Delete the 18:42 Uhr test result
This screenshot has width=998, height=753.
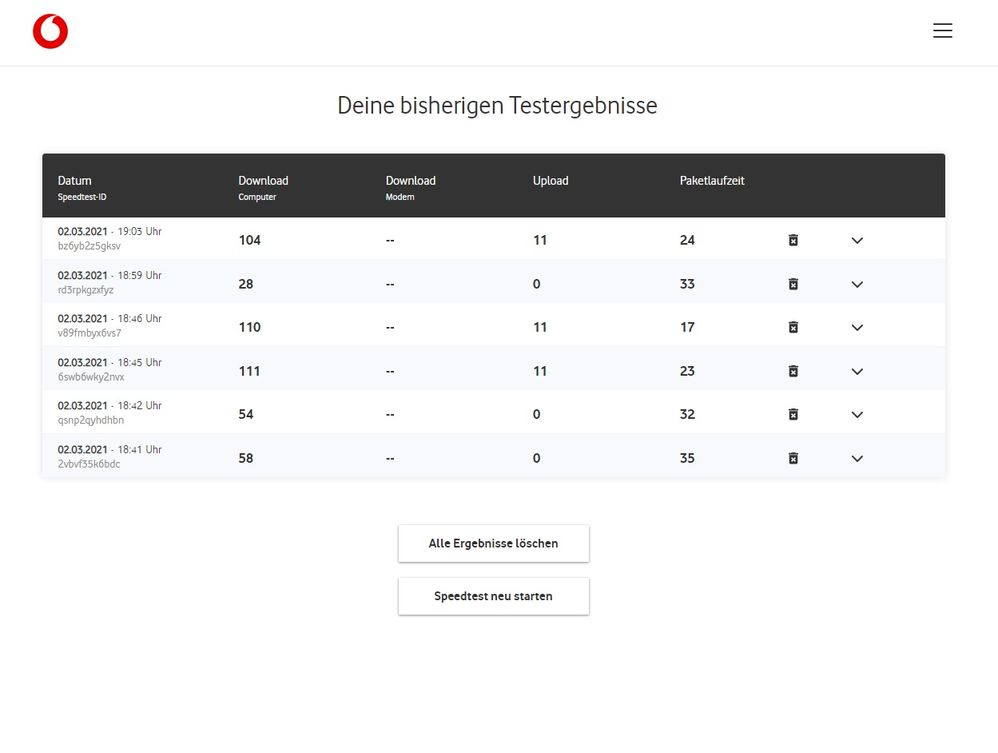click(793, 414)
